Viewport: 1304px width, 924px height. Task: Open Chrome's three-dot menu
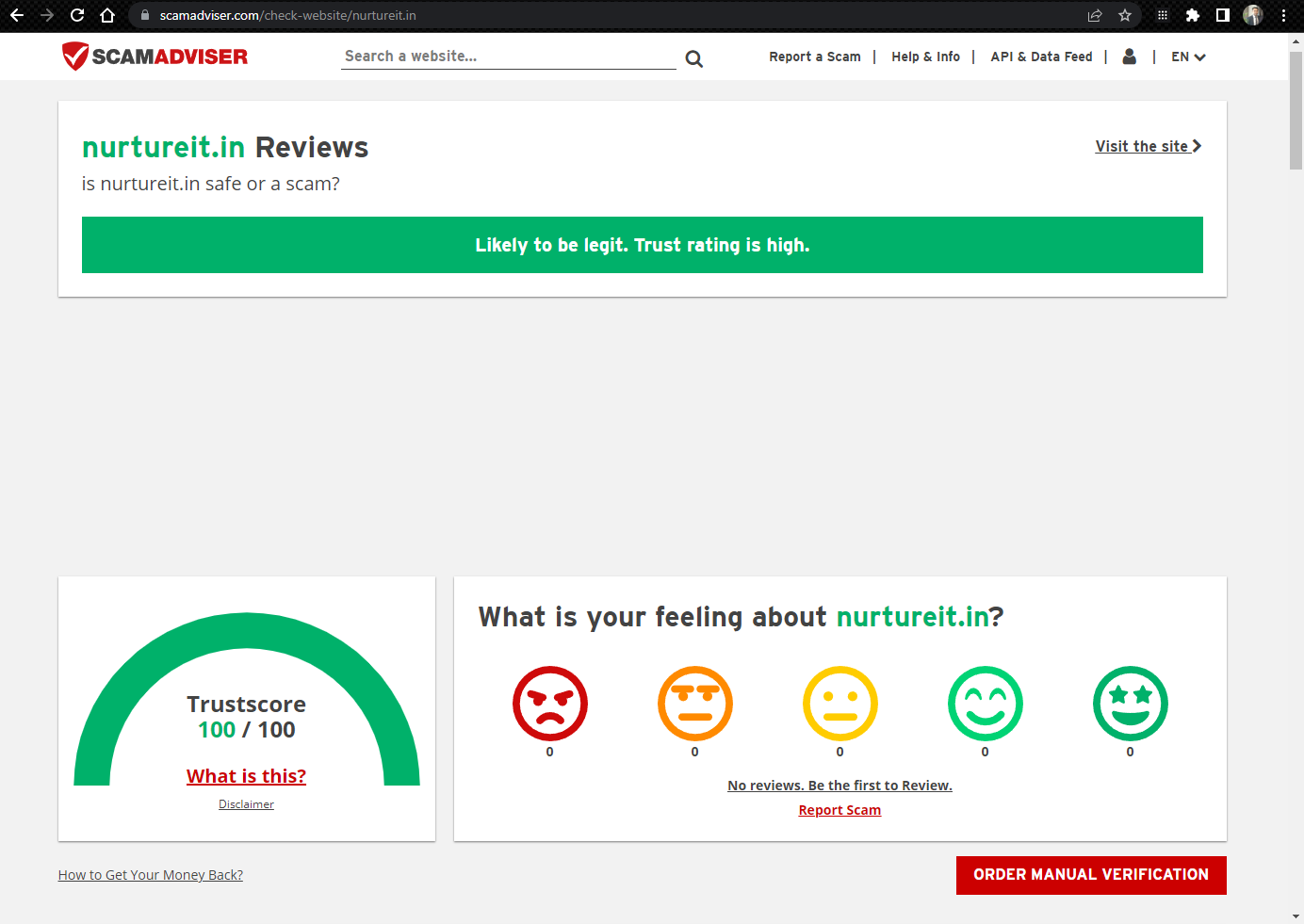point(1283,15)
